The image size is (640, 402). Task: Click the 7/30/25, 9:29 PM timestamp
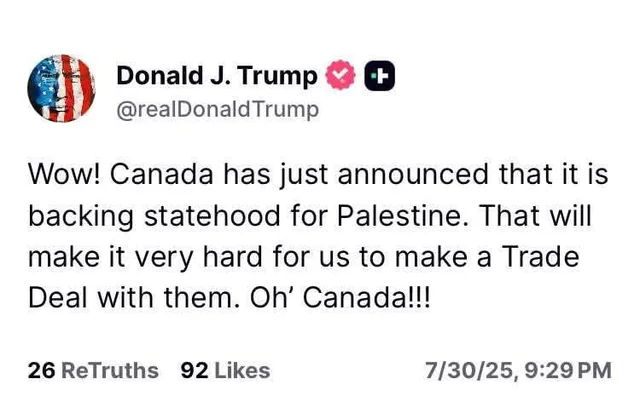[x=518, y=371]
